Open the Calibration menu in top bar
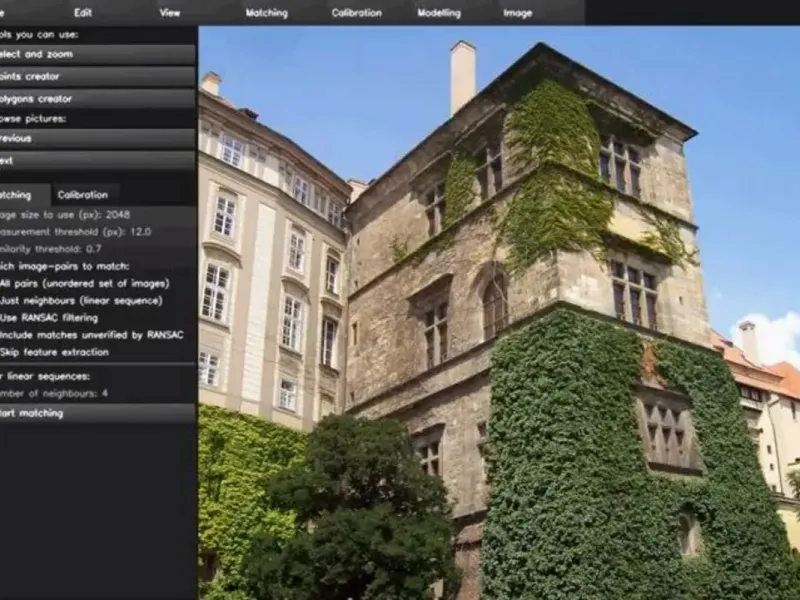The height and width of the screenshot is (600, 800). tap(357, 13)
